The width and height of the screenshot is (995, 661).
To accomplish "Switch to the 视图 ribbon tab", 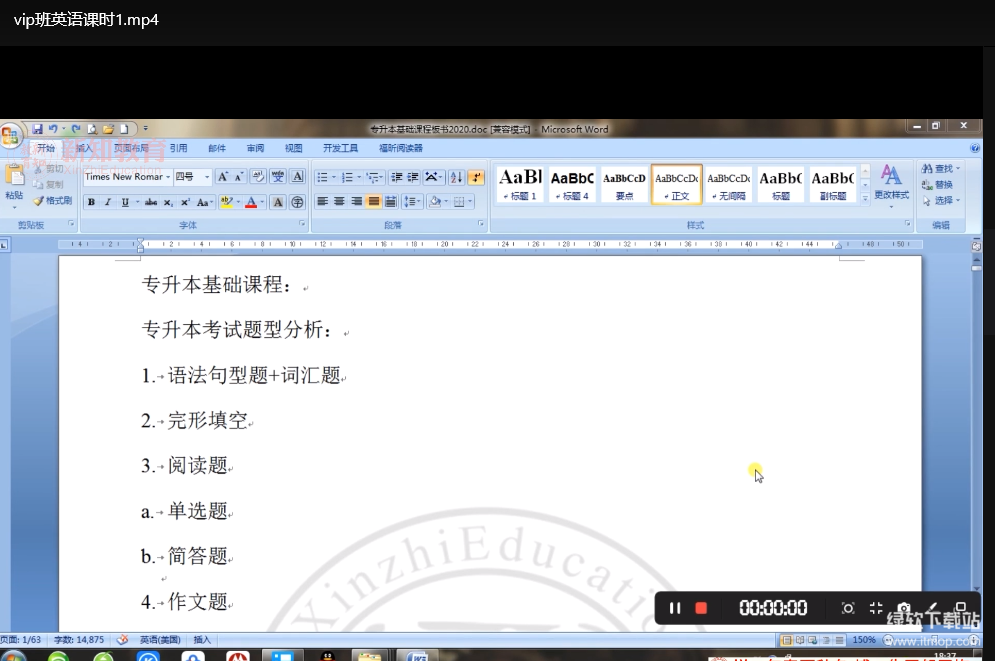I will tap(293, 148).
